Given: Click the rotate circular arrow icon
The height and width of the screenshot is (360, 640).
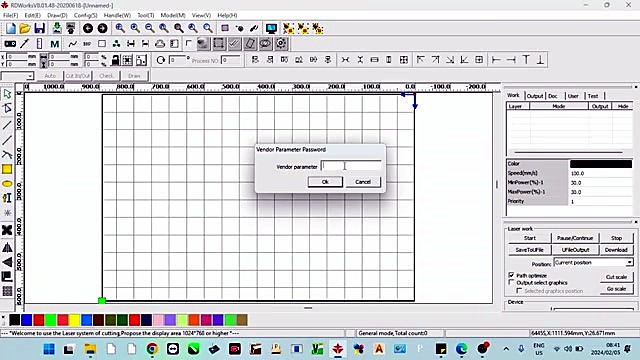Looking at the screenshot, I should click(161, 60).
